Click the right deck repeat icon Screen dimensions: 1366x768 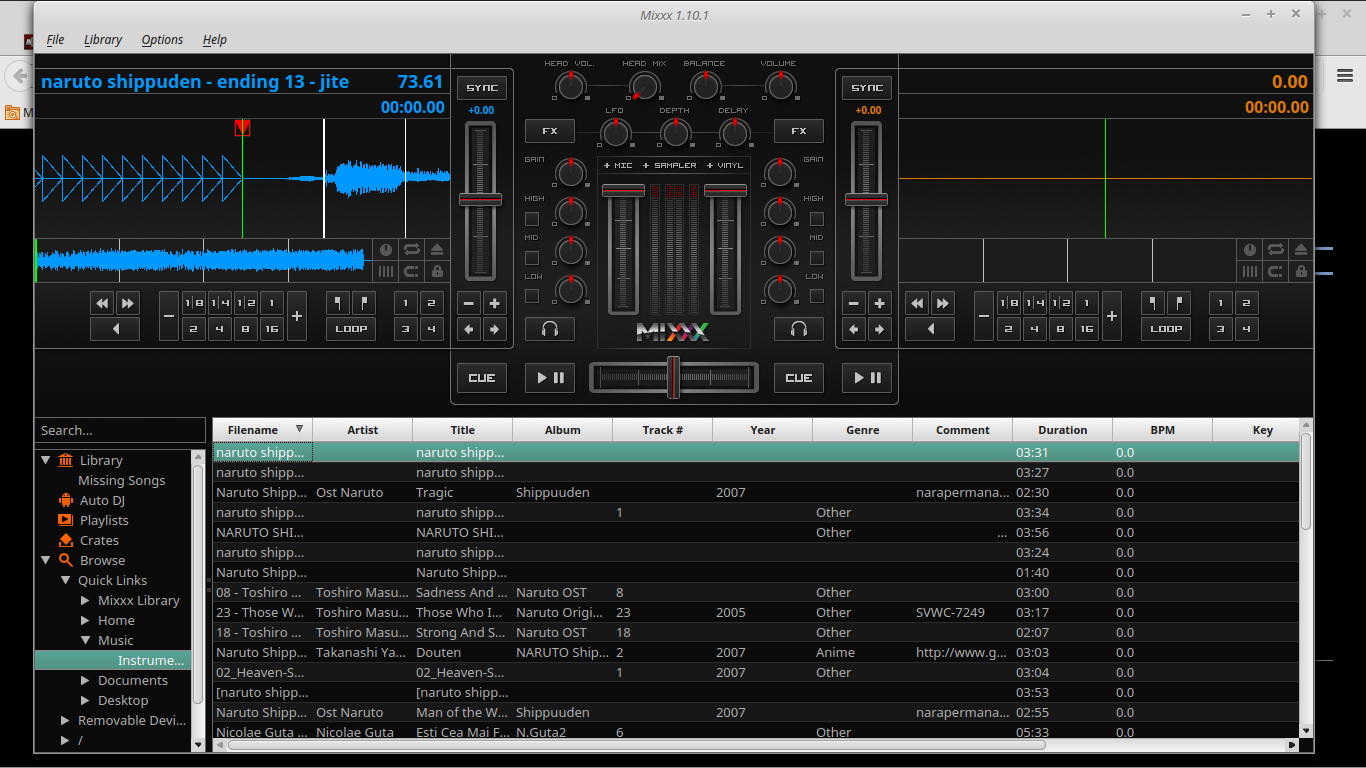[x=1275, y=249]
